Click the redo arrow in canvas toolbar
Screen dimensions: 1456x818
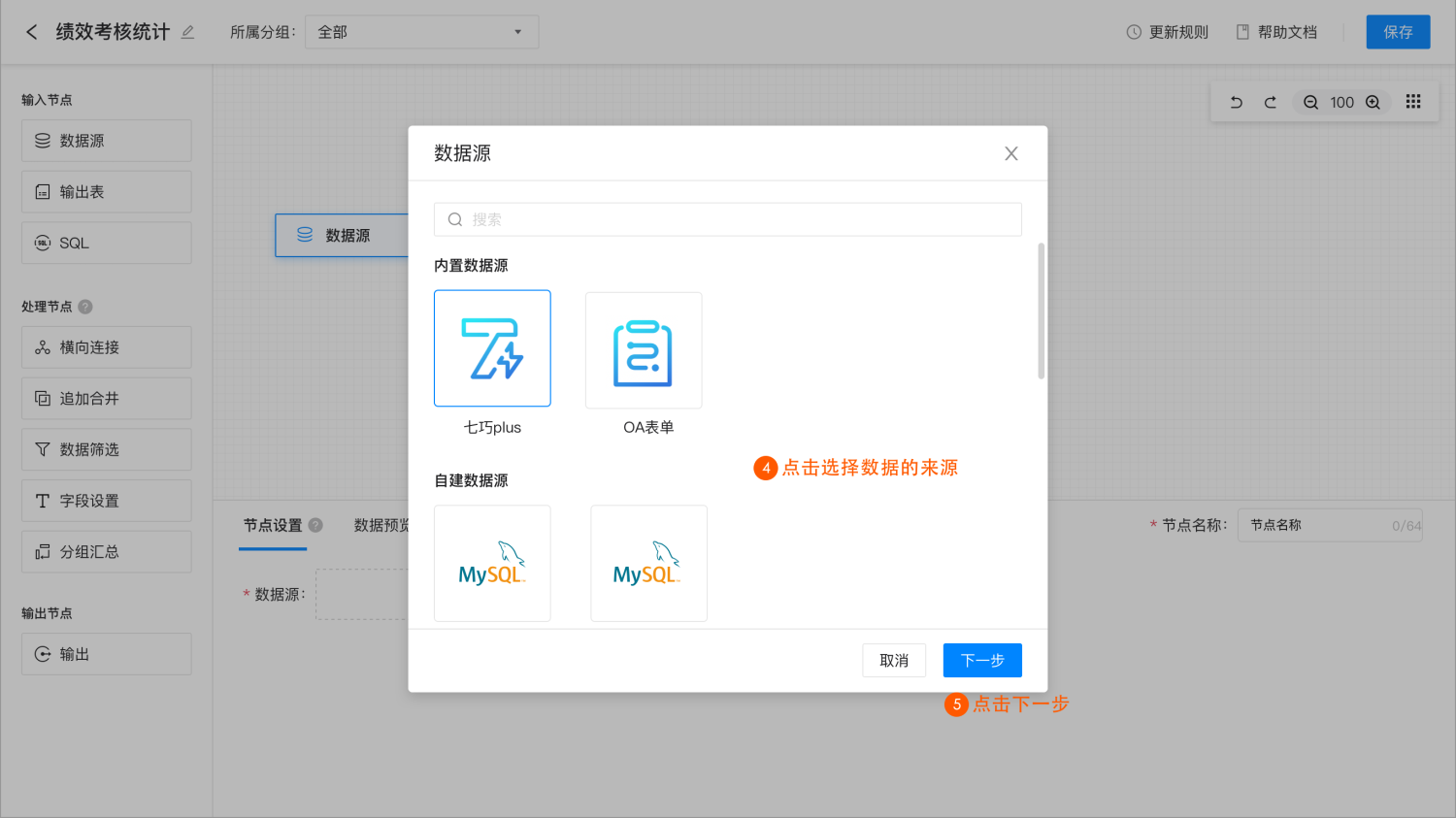(1270, 102)
